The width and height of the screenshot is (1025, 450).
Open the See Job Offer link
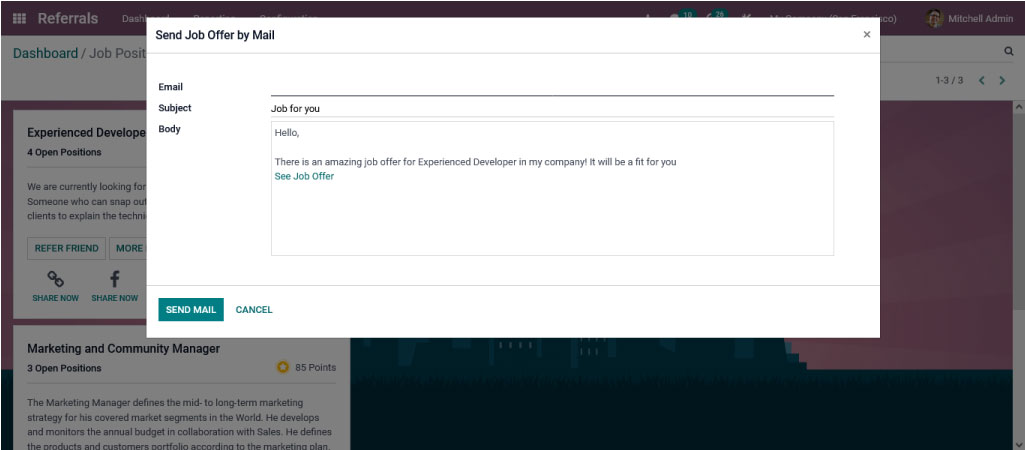[x=304, y=176]
